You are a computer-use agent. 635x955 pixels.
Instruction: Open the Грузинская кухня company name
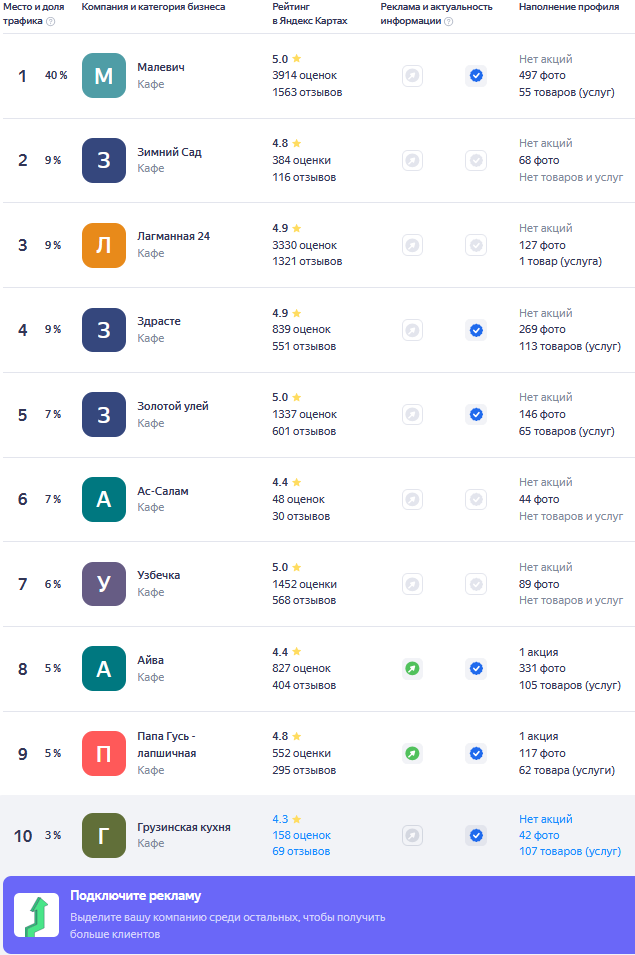[x=184, y=827]
